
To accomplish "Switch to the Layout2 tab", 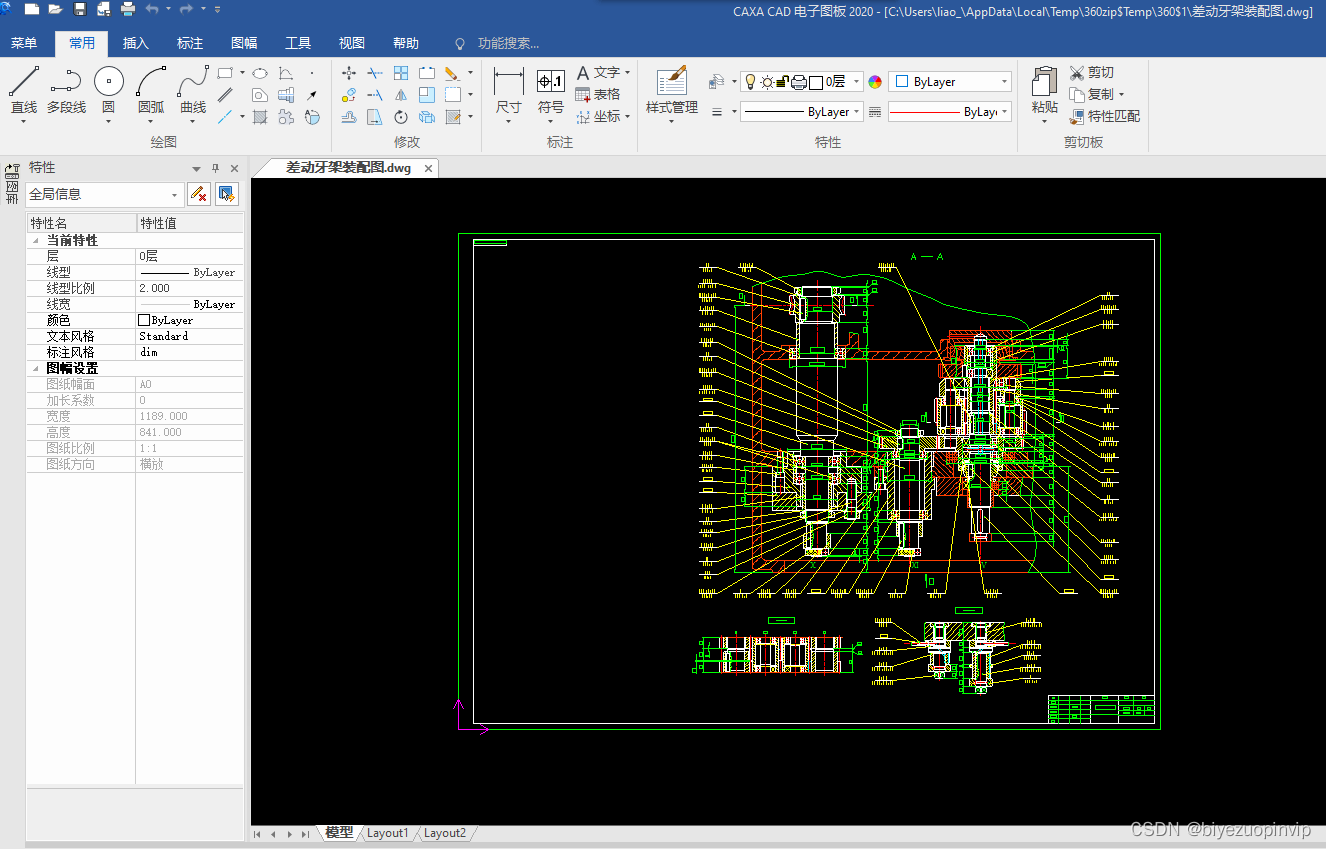I will click(445, 833).
